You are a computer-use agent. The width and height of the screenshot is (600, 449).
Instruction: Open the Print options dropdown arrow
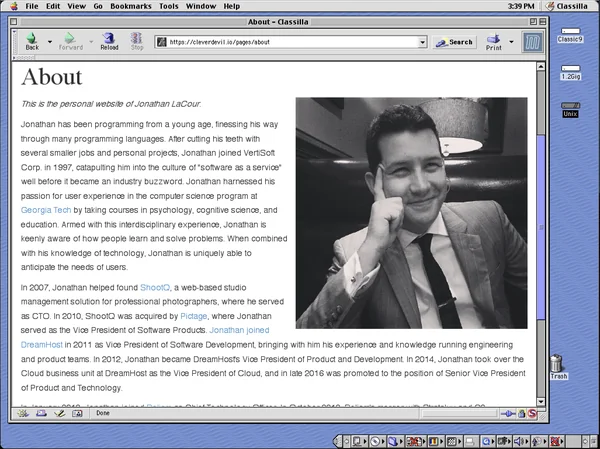pyautogui.click(x=512, y=42)
